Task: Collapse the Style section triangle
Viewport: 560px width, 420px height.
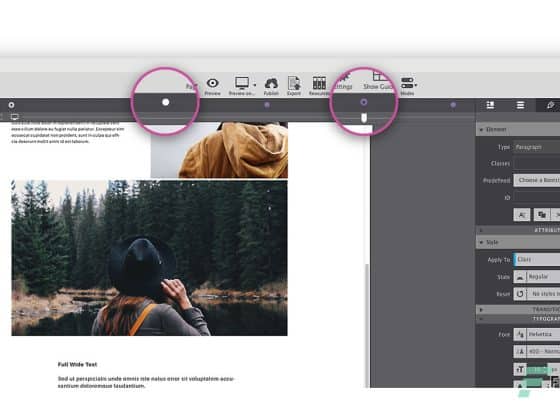Action: pyautogui.click(x=481, y=242)
